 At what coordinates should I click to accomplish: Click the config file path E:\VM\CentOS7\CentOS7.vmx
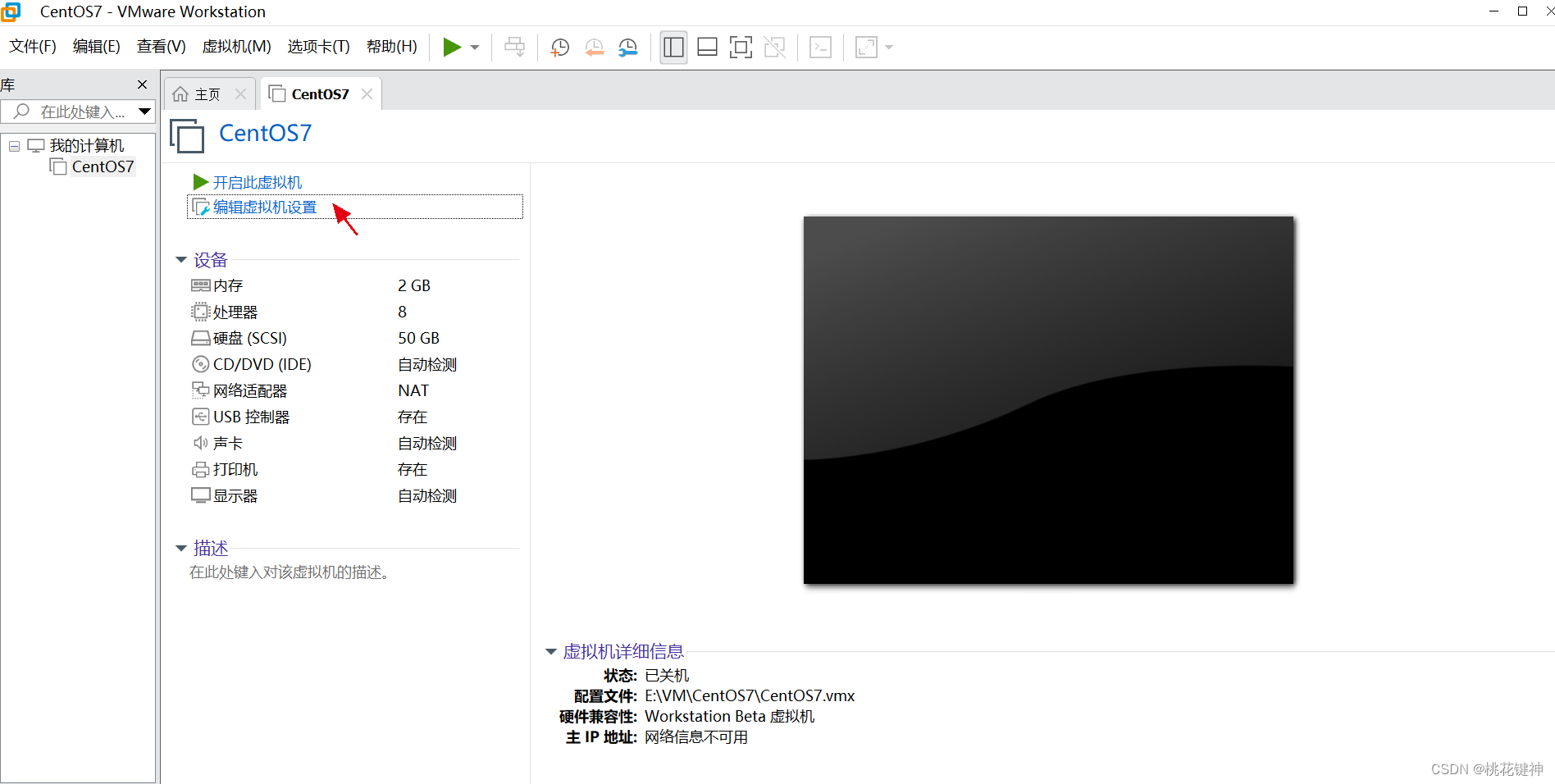[x=750, y=696]
